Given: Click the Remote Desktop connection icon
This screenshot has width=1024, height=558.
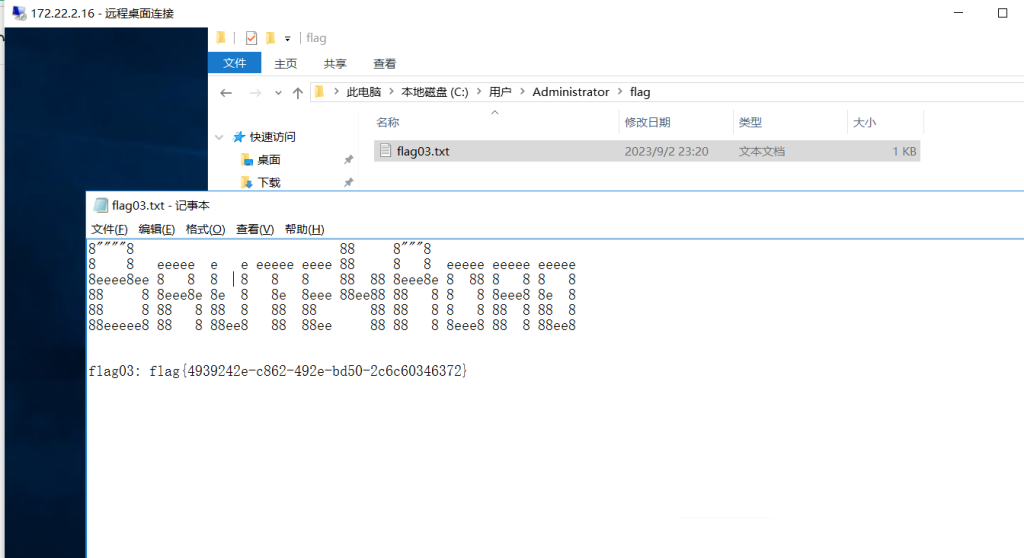Looking at the screenshot, I should point(19,13).
